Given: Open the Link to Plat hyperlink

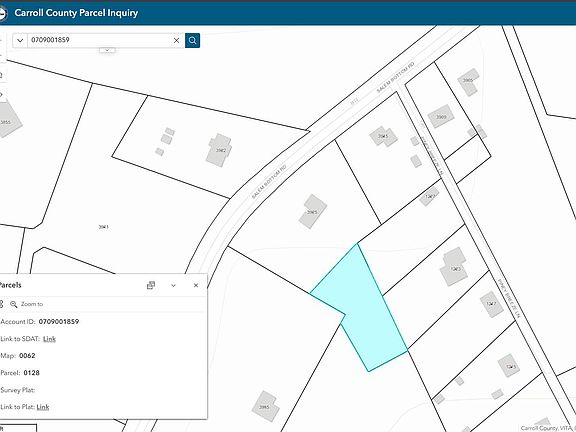Looking at the screenshot, I should click(x=43, y=407).
